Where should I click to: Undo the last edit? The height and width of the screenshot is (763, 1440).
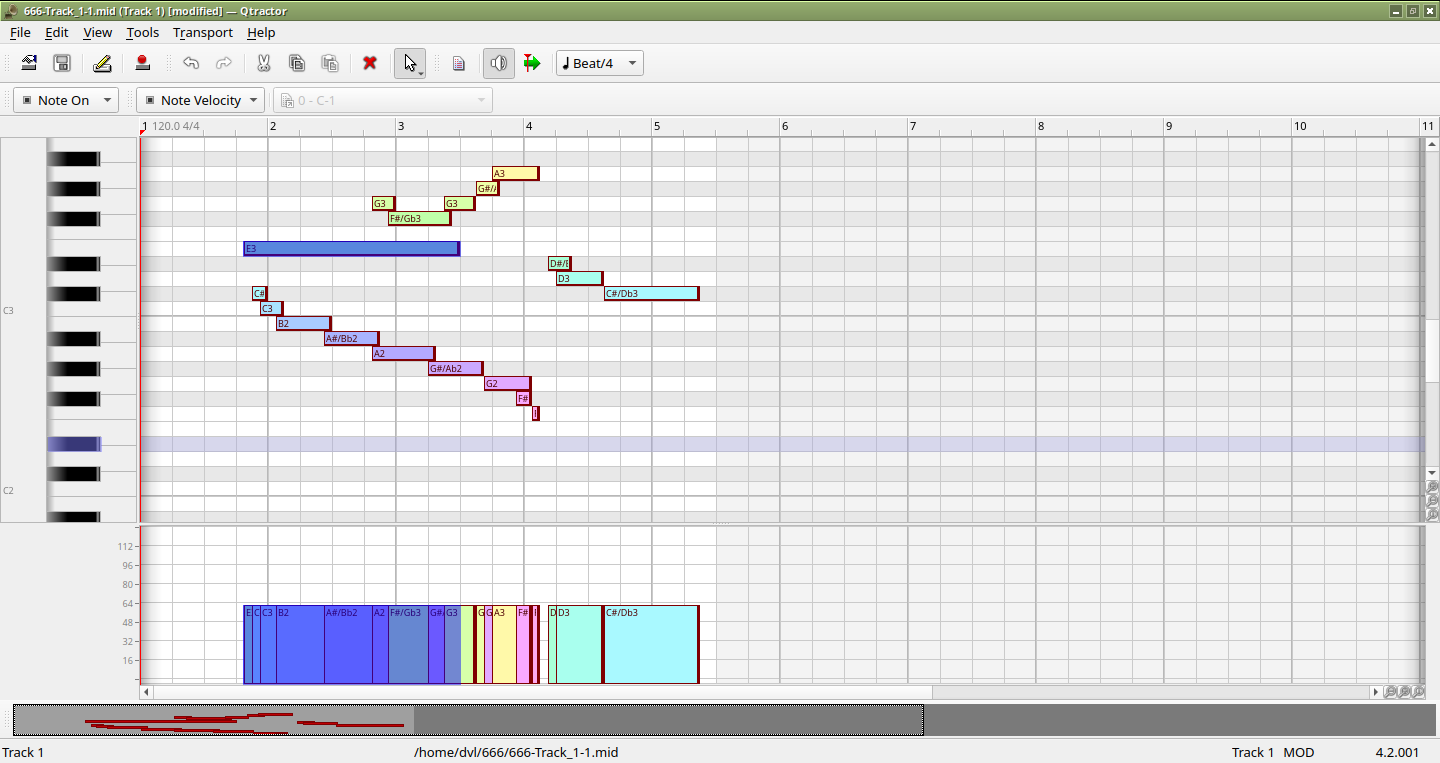pos(191,63)
